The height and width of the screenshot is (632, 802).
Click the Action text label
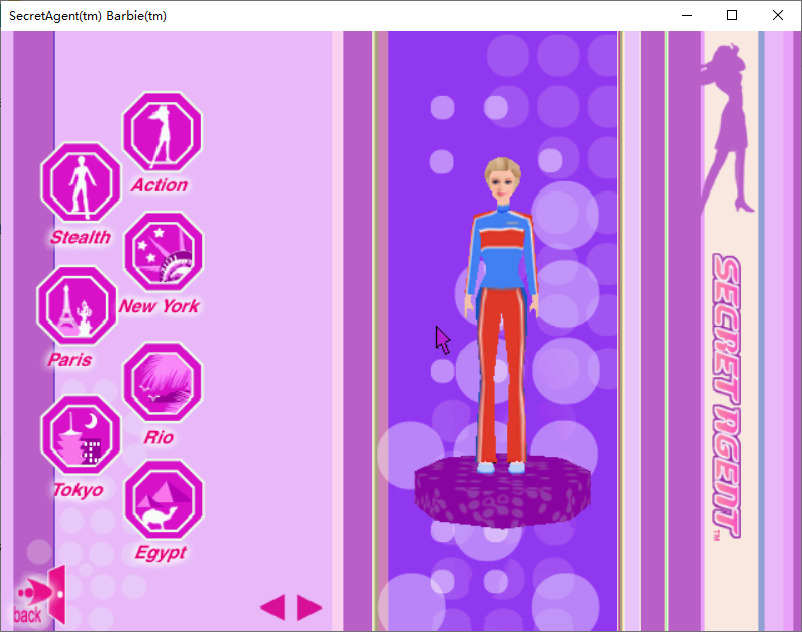(x=160, y=185)
